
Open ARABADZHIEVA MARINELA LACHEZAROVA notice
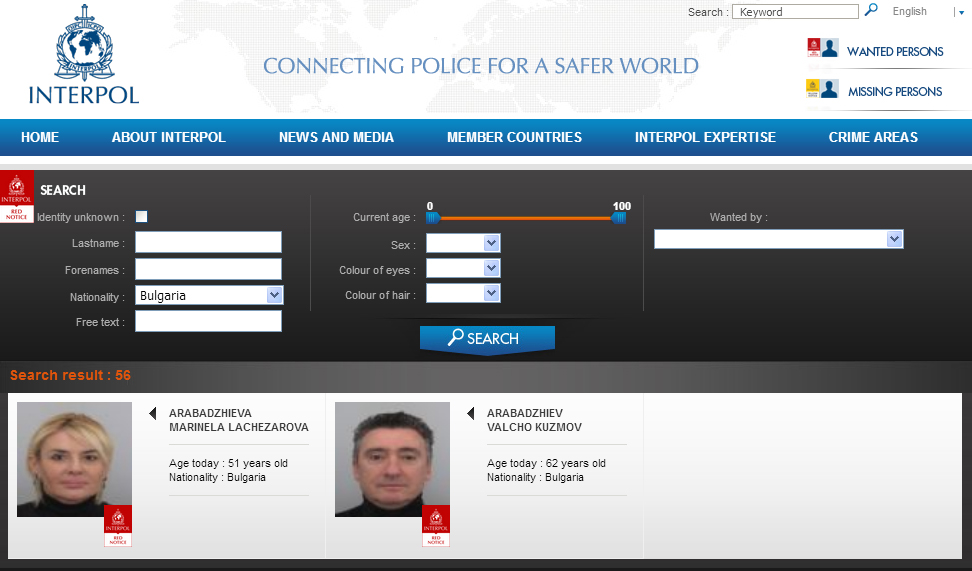239,420
